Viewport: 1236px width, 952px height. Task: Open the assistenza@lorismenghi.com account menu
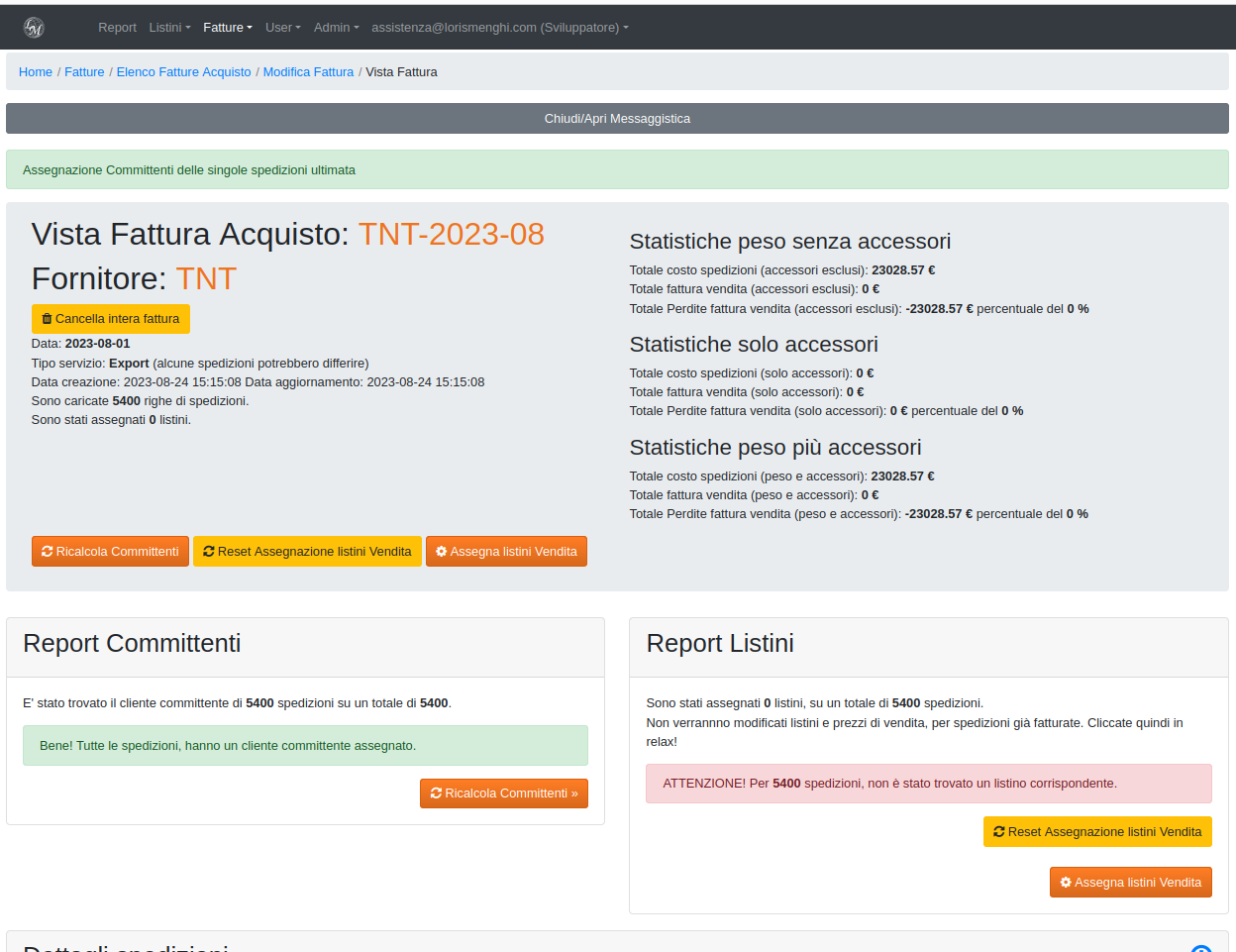(x=499, y=28)
